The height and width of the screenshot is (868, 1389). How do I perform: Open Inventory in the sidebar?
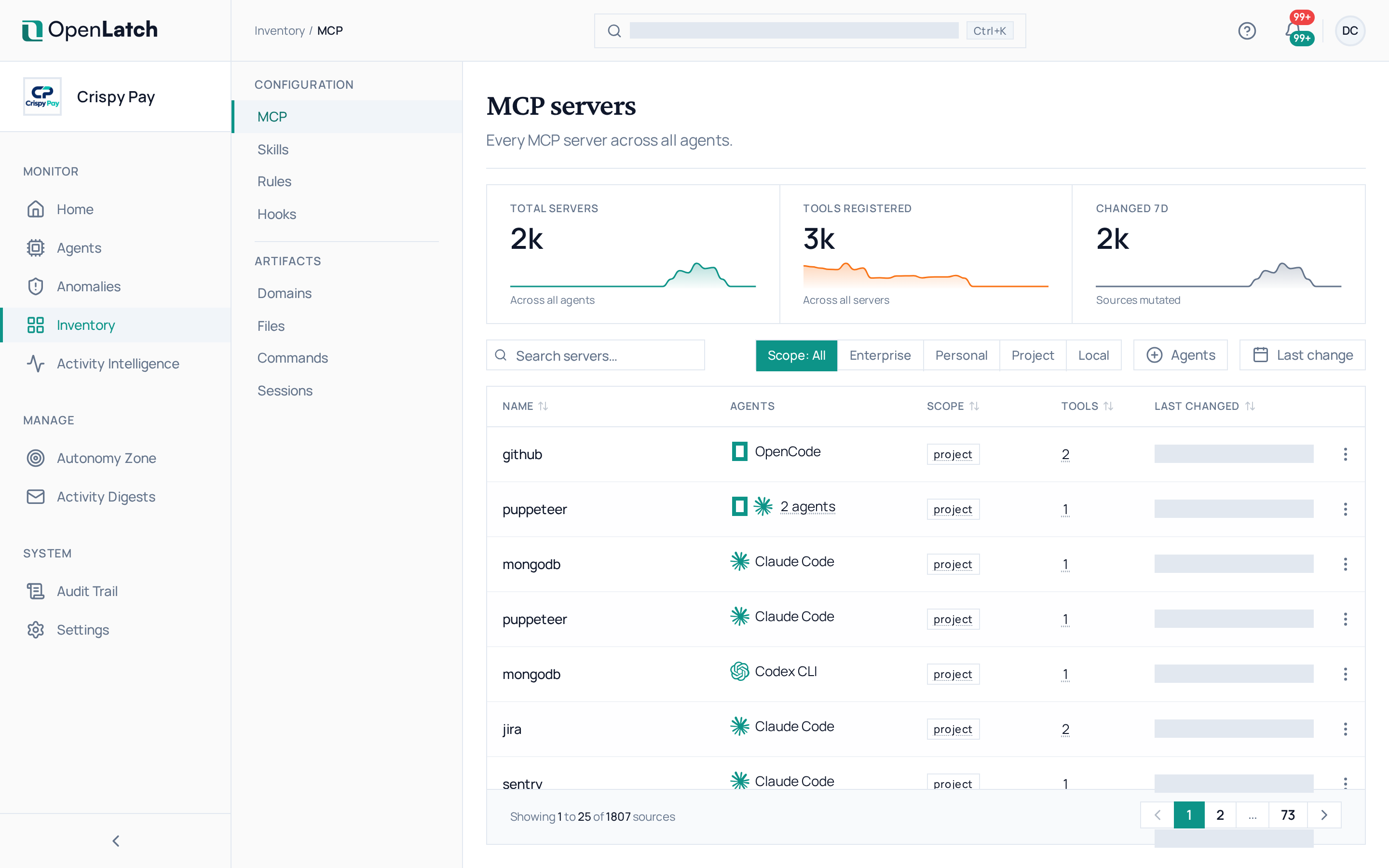point(115,325)
